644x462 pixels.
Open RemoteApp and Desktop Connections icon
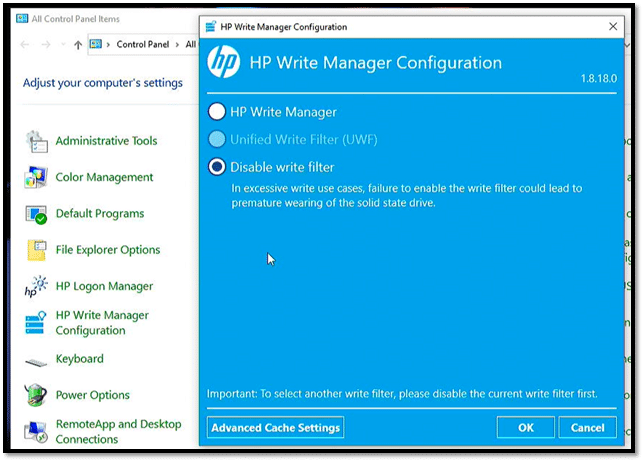click(36, 432)
